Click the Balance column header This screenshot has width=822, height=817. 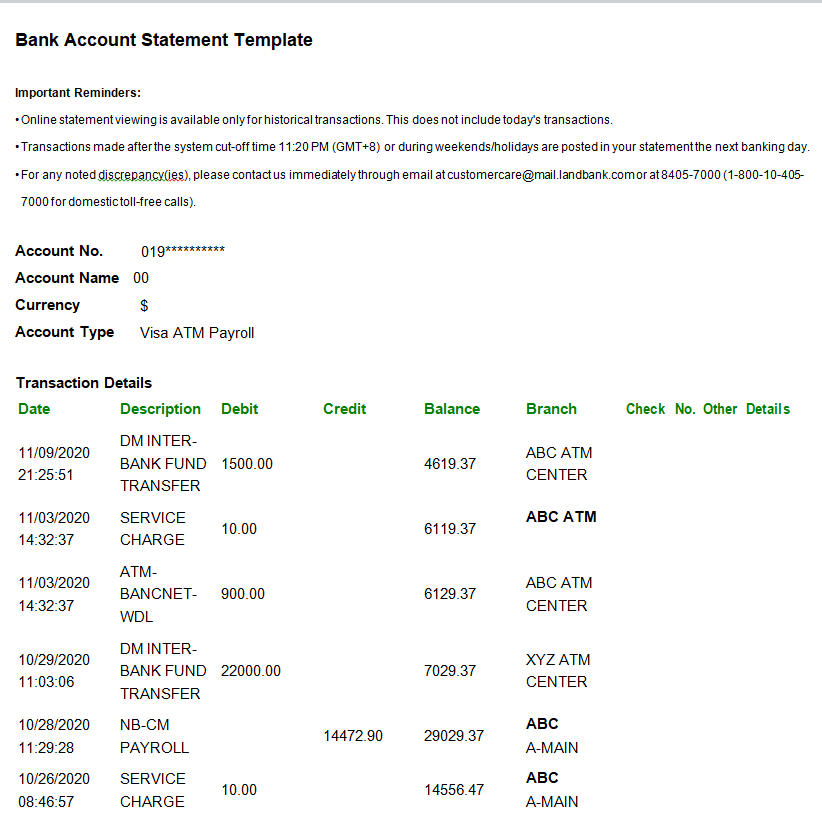[452, 409]
